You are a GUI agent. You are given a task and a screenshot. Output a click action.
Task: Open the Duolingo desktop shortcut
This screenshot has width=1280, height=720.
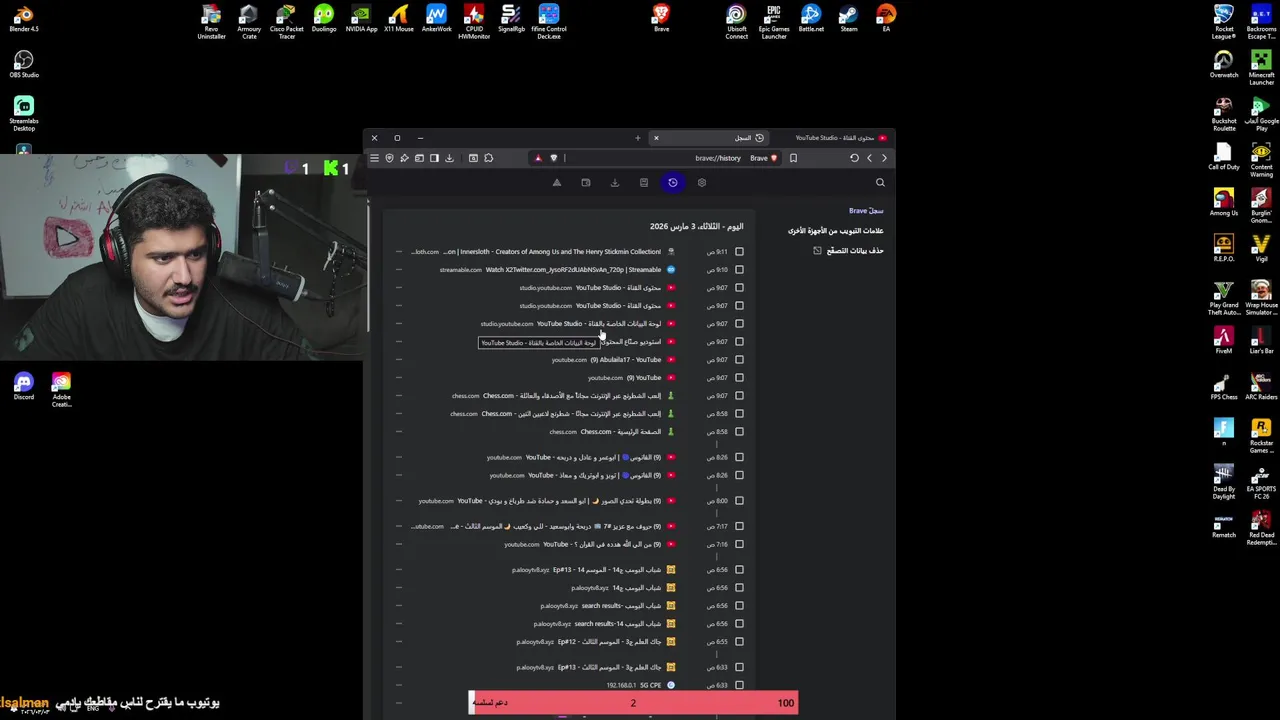324,19
